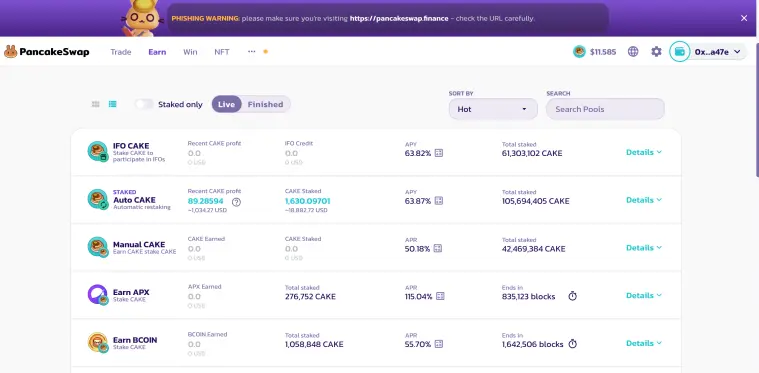
Task: Click the 61,303,102 CAKE total staked
Action: [532, 153]
